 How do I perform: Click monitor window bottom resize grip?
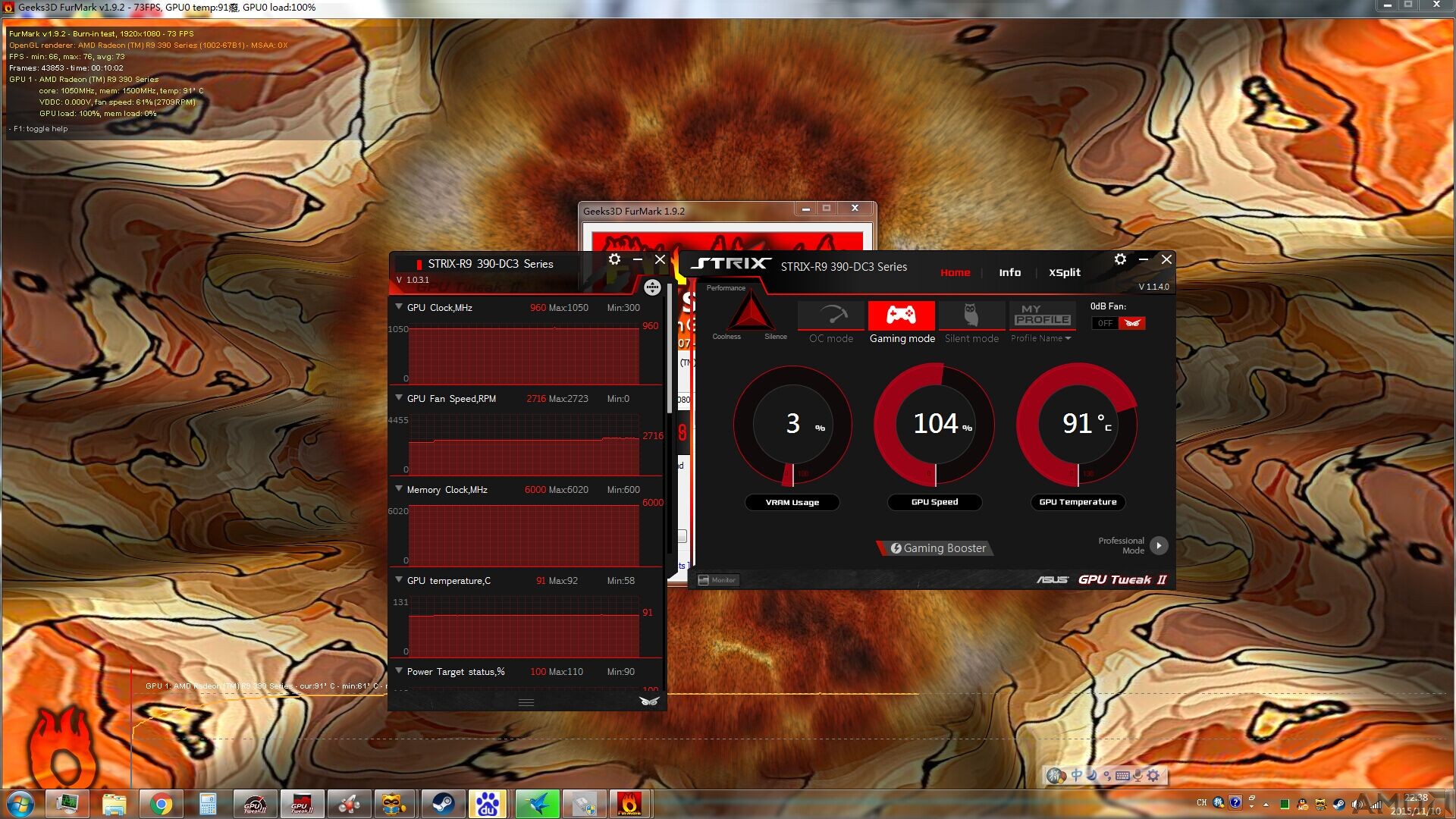pyautogui.click(x=526, y=702)
